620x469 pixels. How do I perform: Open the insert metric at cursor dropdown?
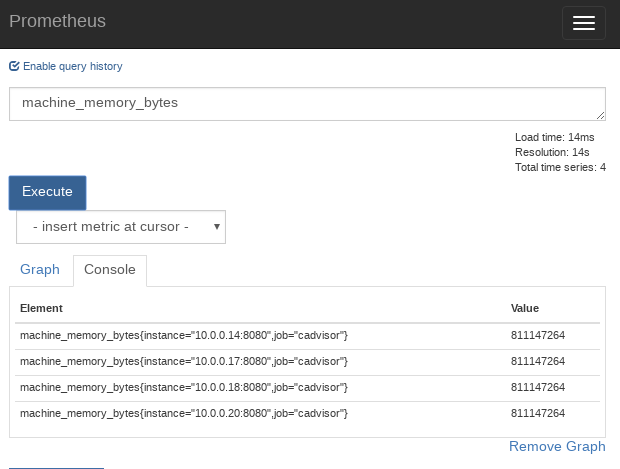121,227
